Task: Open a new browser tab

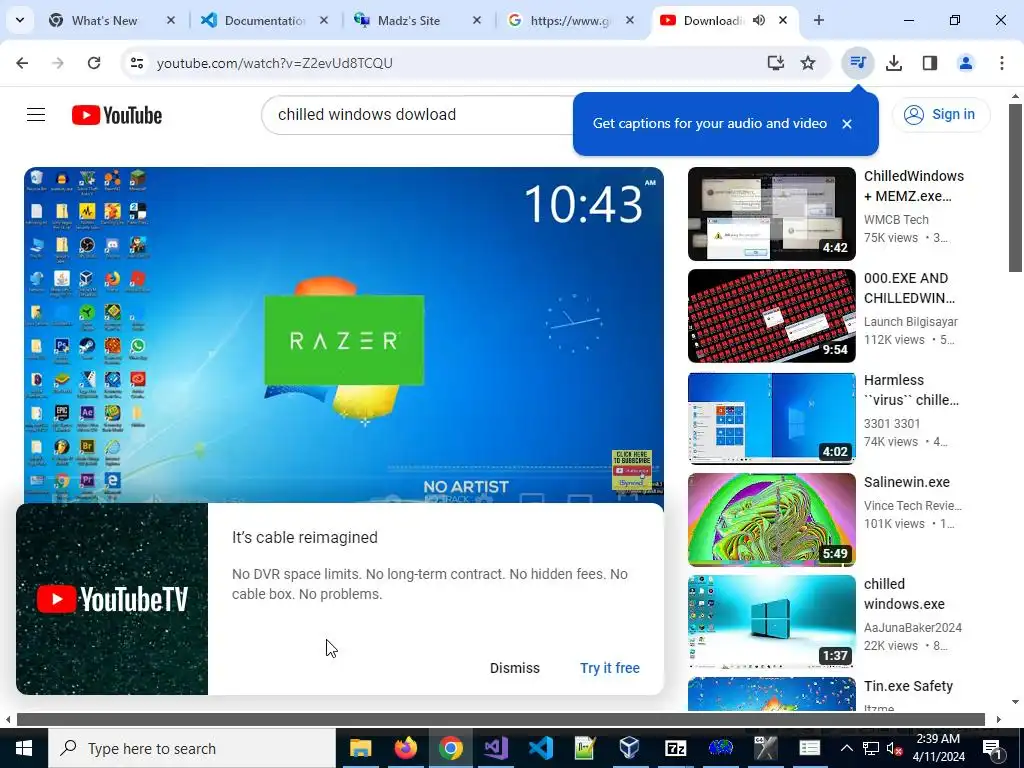Action: click(x=819, y=20)
